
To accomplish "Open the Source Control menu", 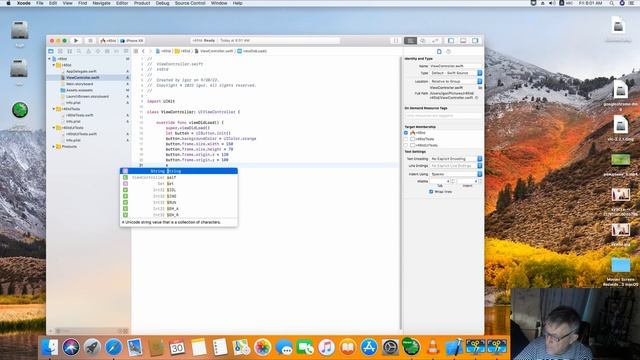I will [190, 3].
